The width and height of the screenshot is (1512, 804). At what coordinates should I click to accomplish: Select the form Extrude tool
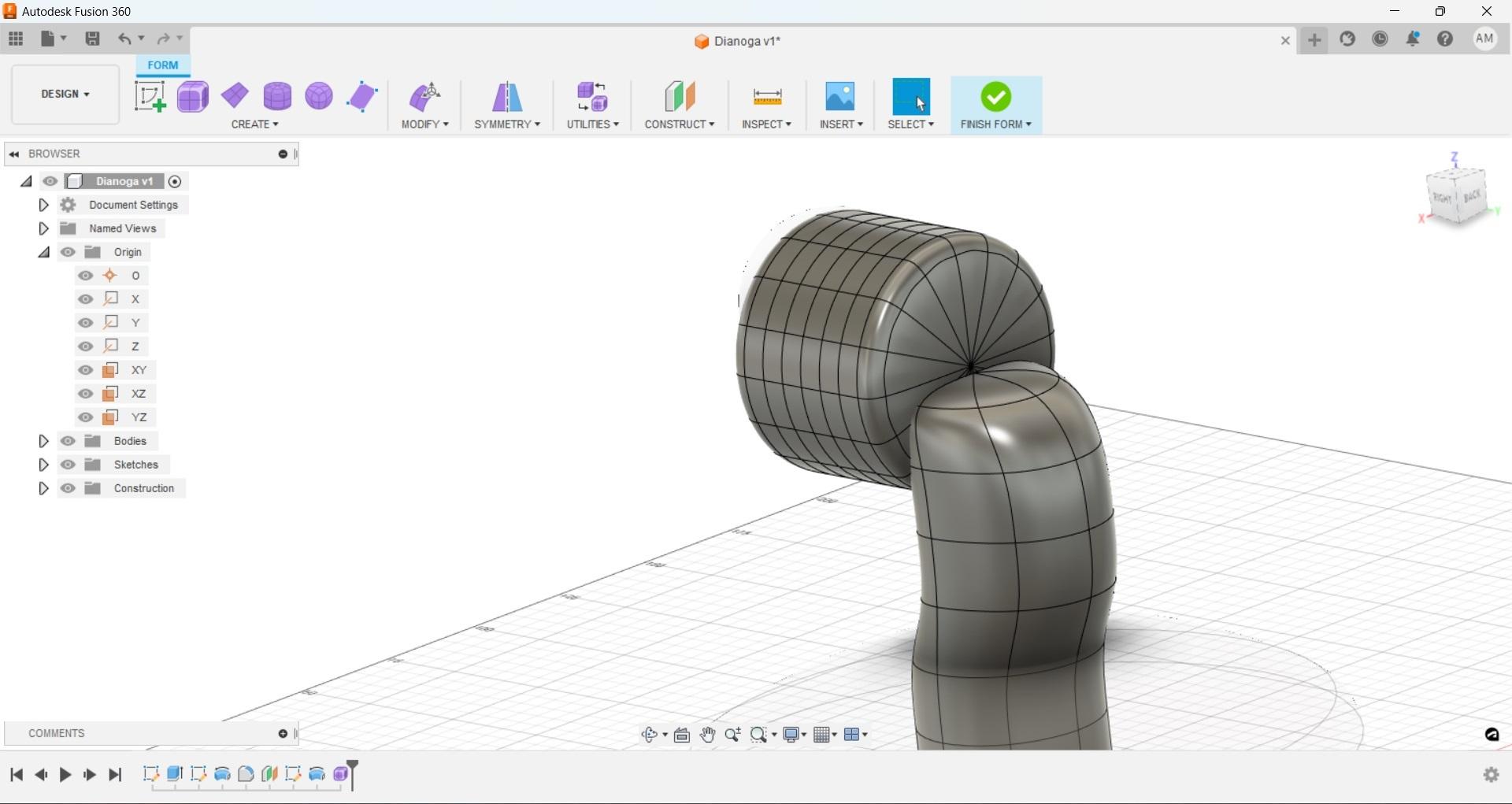[362, 96]
